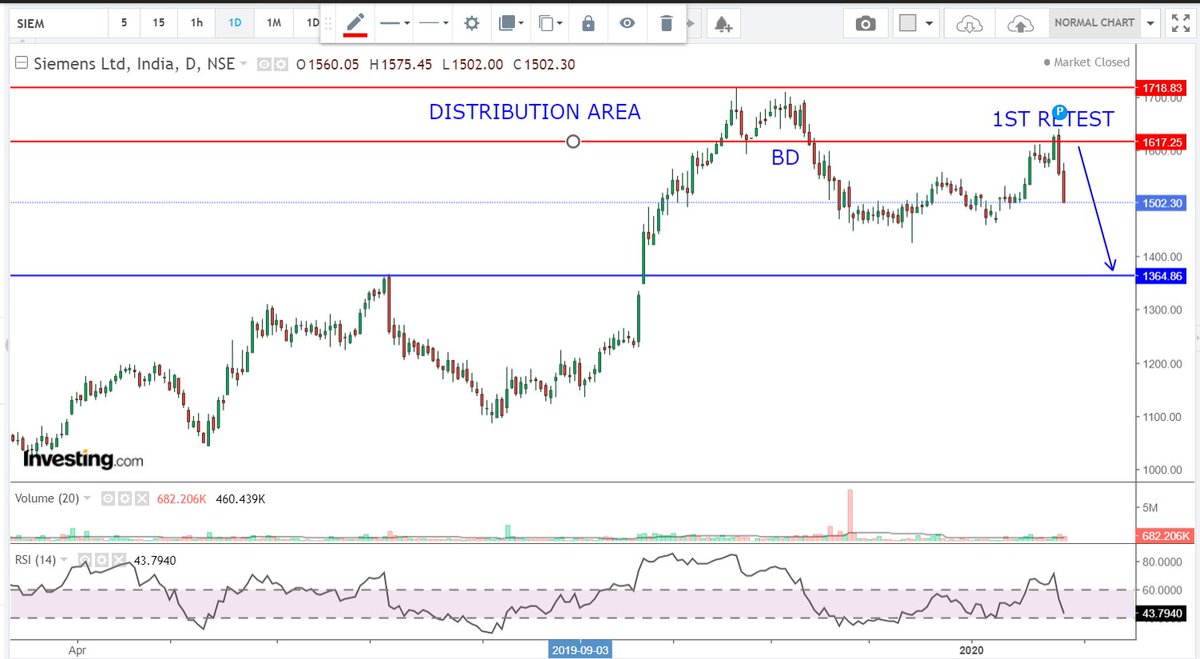The width and height of the screenshot is (1200, 659).
Task: Click the 1617.25 red price label
Action: click(x=1163, y=143)
